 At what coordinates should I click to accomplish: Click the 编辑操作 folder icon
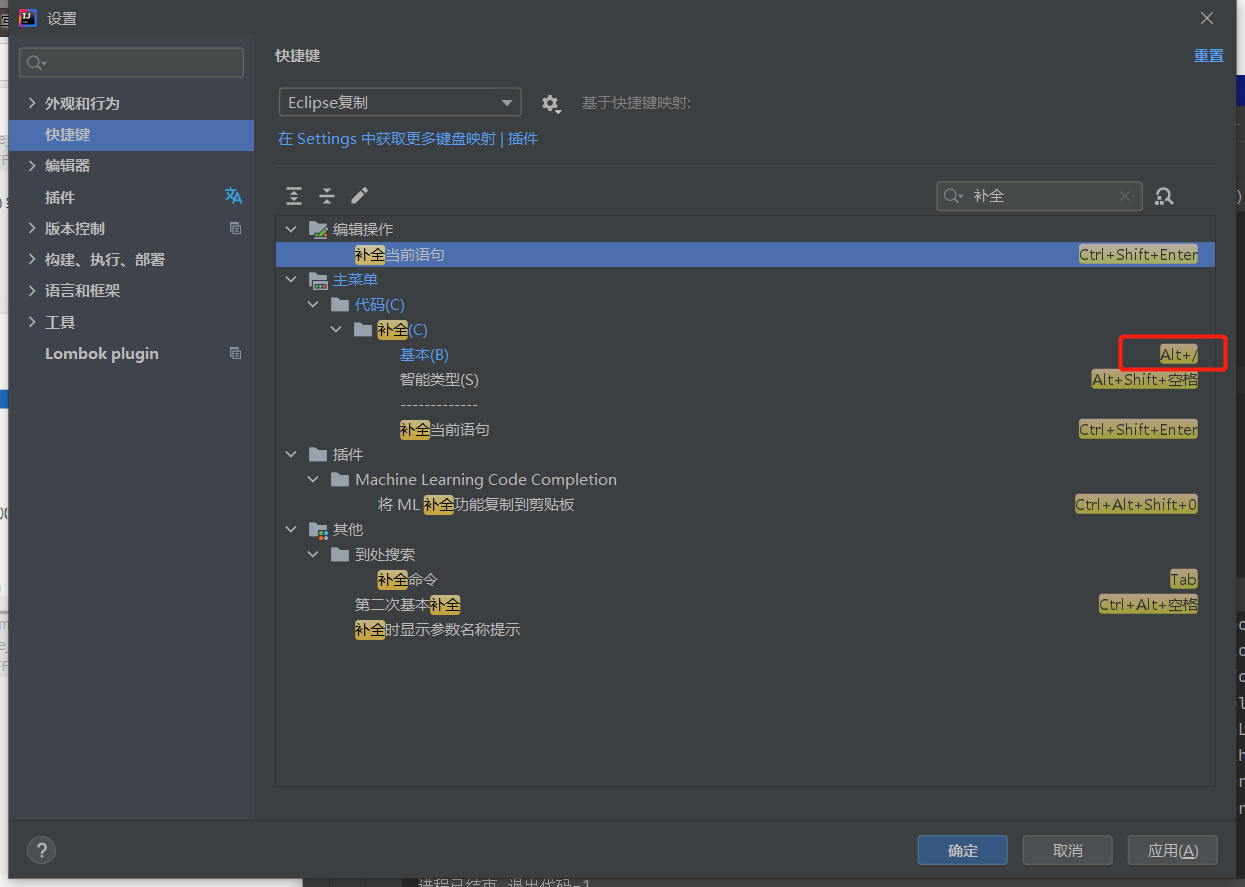point(318,229)
